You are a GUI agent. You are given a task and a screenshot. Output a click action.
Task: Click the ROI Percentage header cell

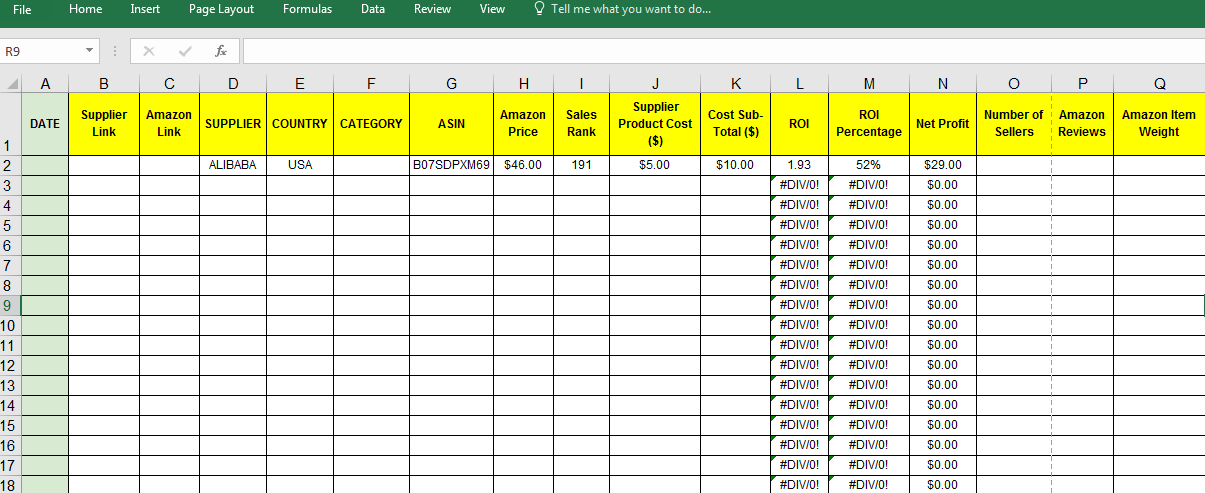[x=869, y=124]
